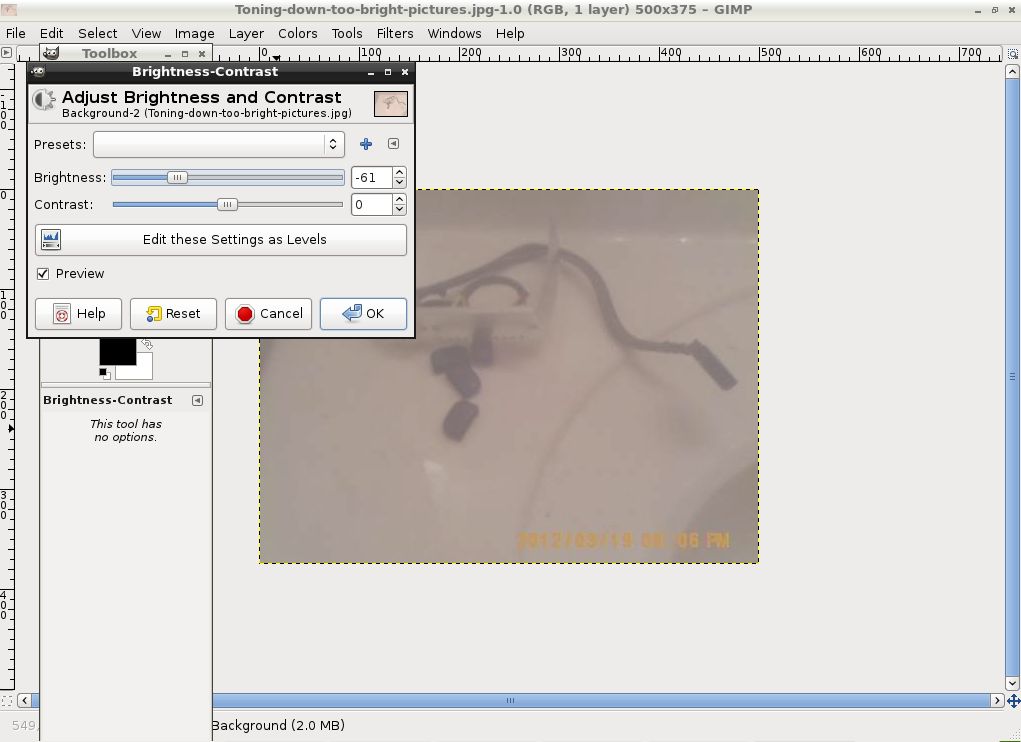This screenshot has width=1021, height=742.
Task: Open the presets menu arrow icon
Action: 393,144
